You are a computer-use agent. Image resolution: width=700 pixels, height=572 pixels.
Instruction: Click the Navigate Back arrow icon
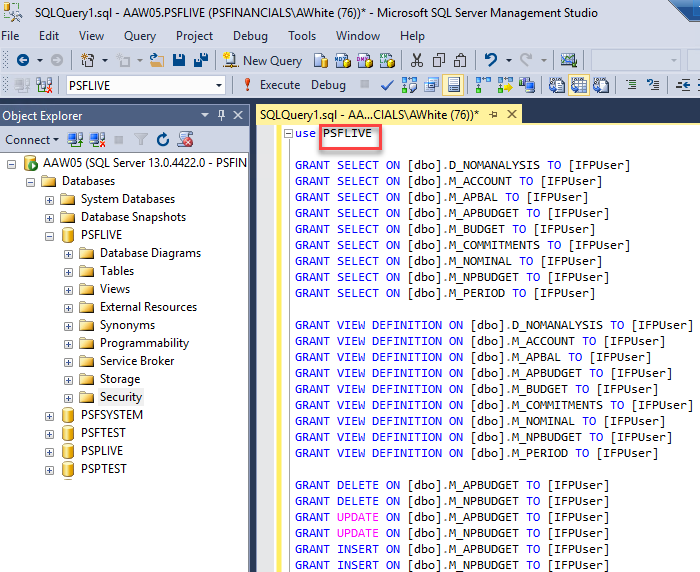[x=23, y=60]
